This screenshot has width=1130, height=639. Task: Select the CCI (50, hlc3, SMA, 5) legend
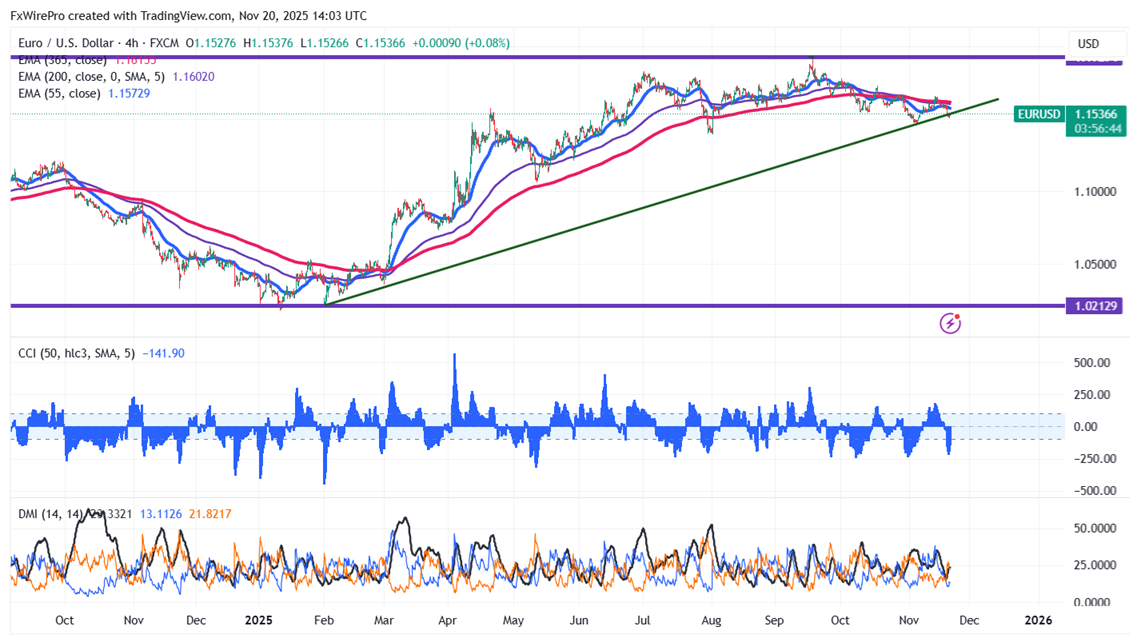click(76, 354)
